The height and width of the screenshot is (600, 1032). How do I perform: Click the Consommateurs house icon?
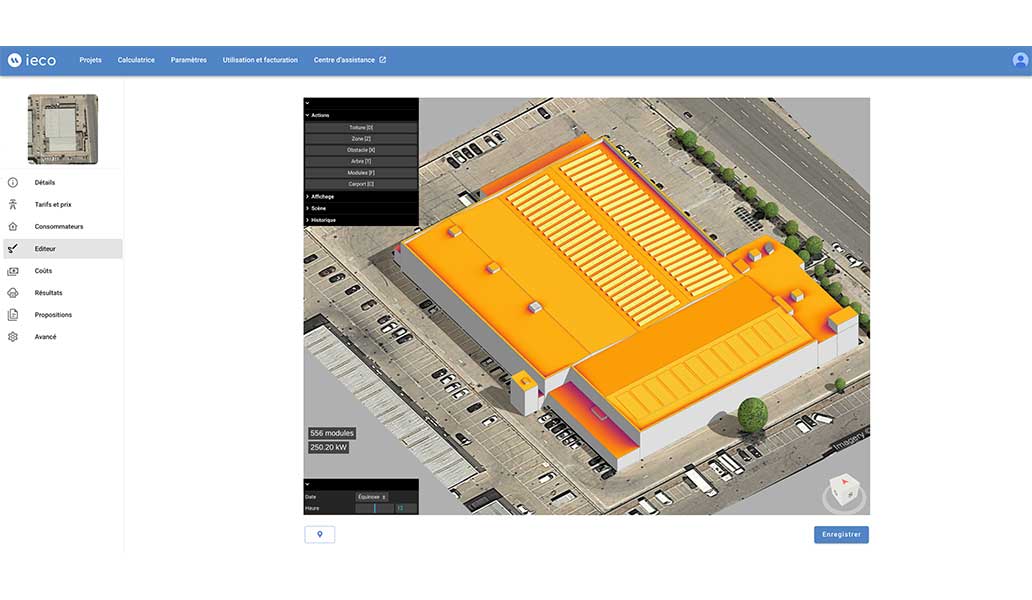tap(13, 227)
